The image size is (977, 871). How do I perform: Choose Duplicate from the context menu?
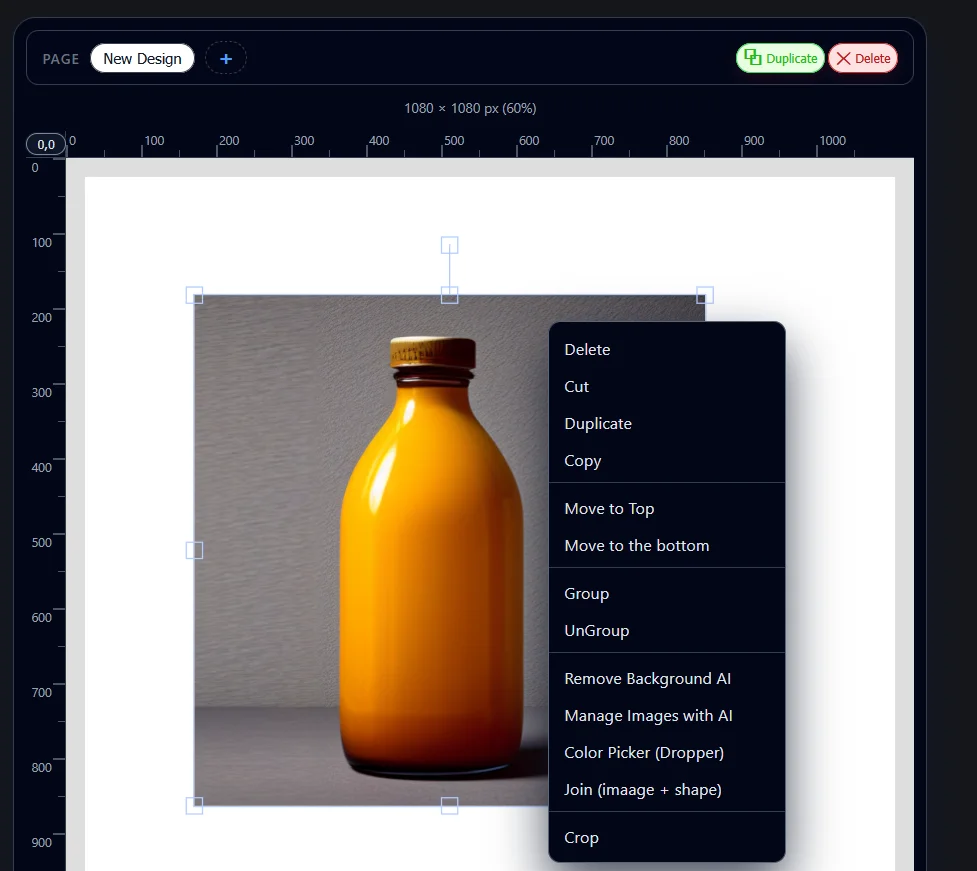pos(667,424)
